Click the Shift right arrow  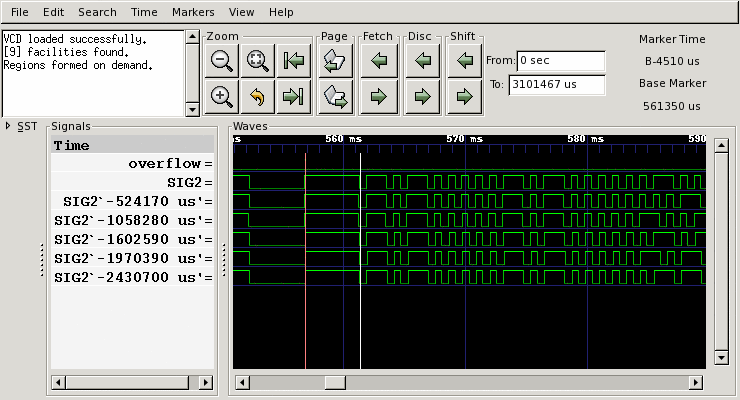tap(465, 97)
